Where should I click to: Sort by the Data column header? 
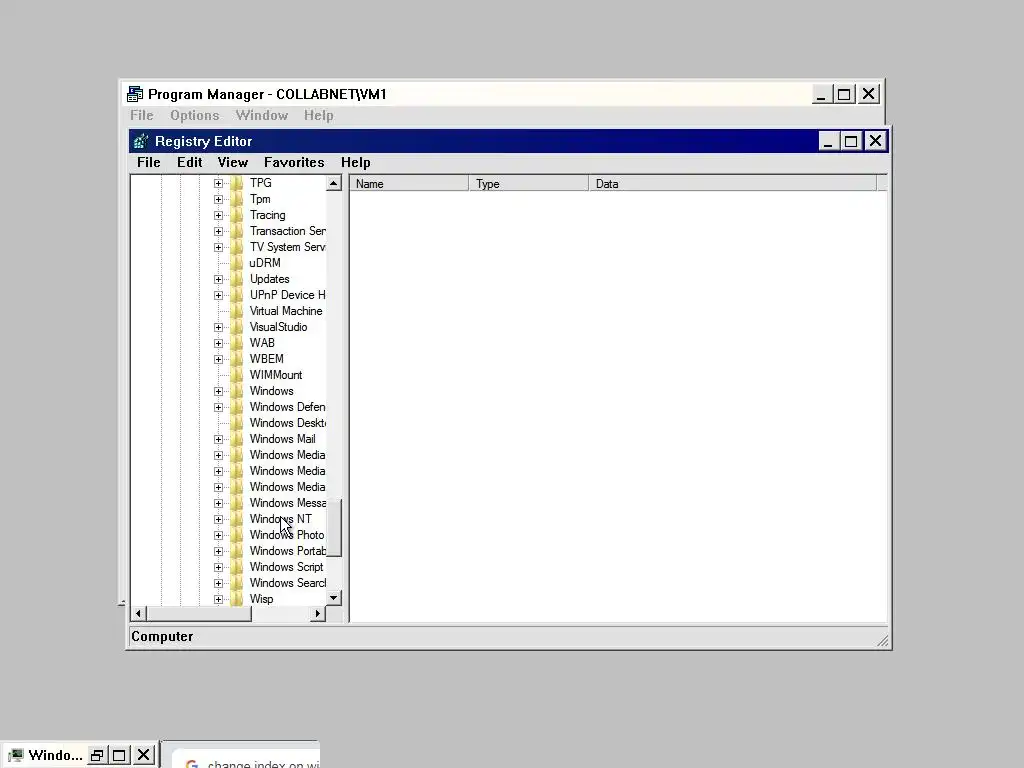(x=732, y=184)
